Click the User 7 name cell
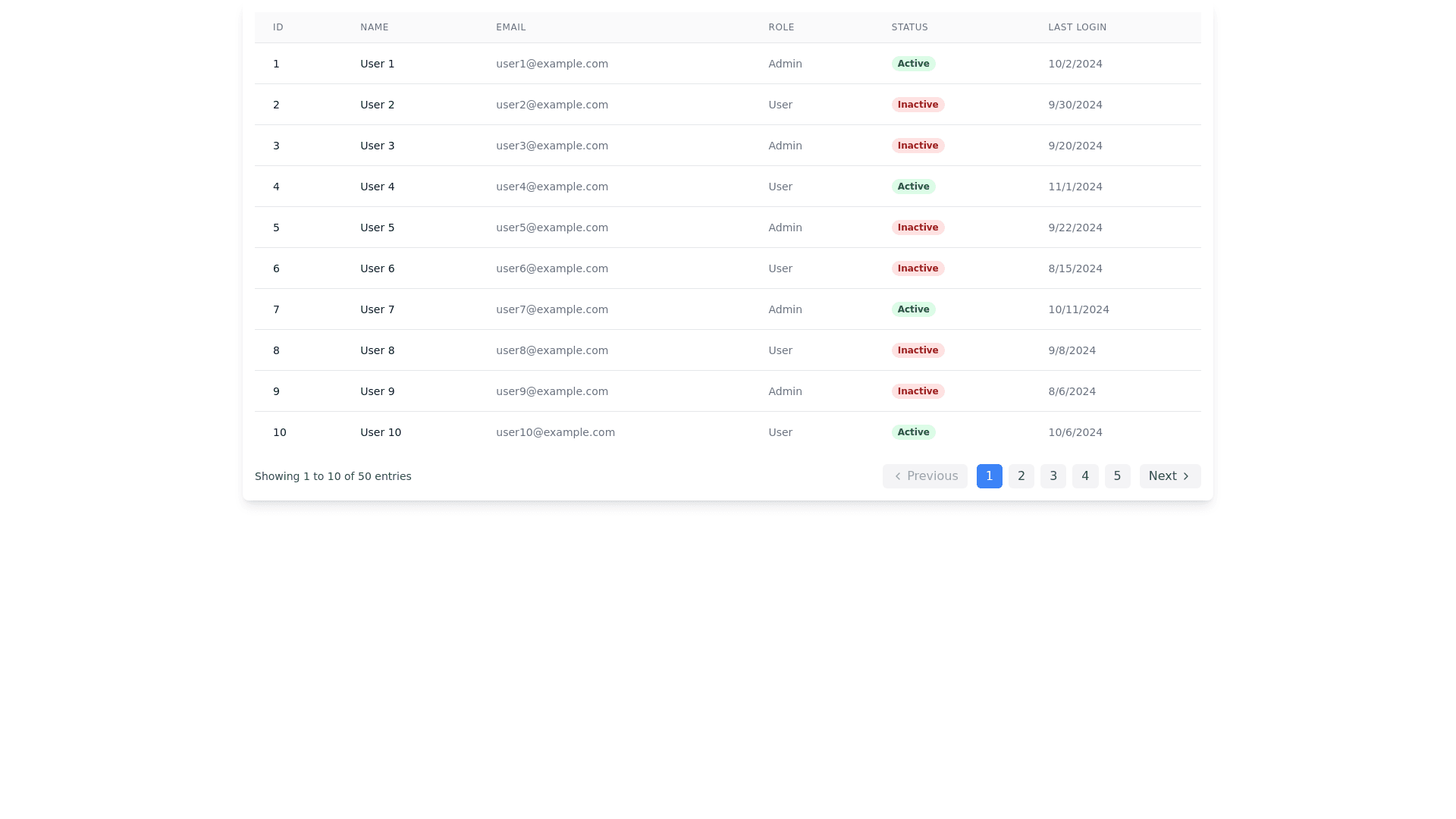This screenshot has width=1456, height=819. pos(377,309)
